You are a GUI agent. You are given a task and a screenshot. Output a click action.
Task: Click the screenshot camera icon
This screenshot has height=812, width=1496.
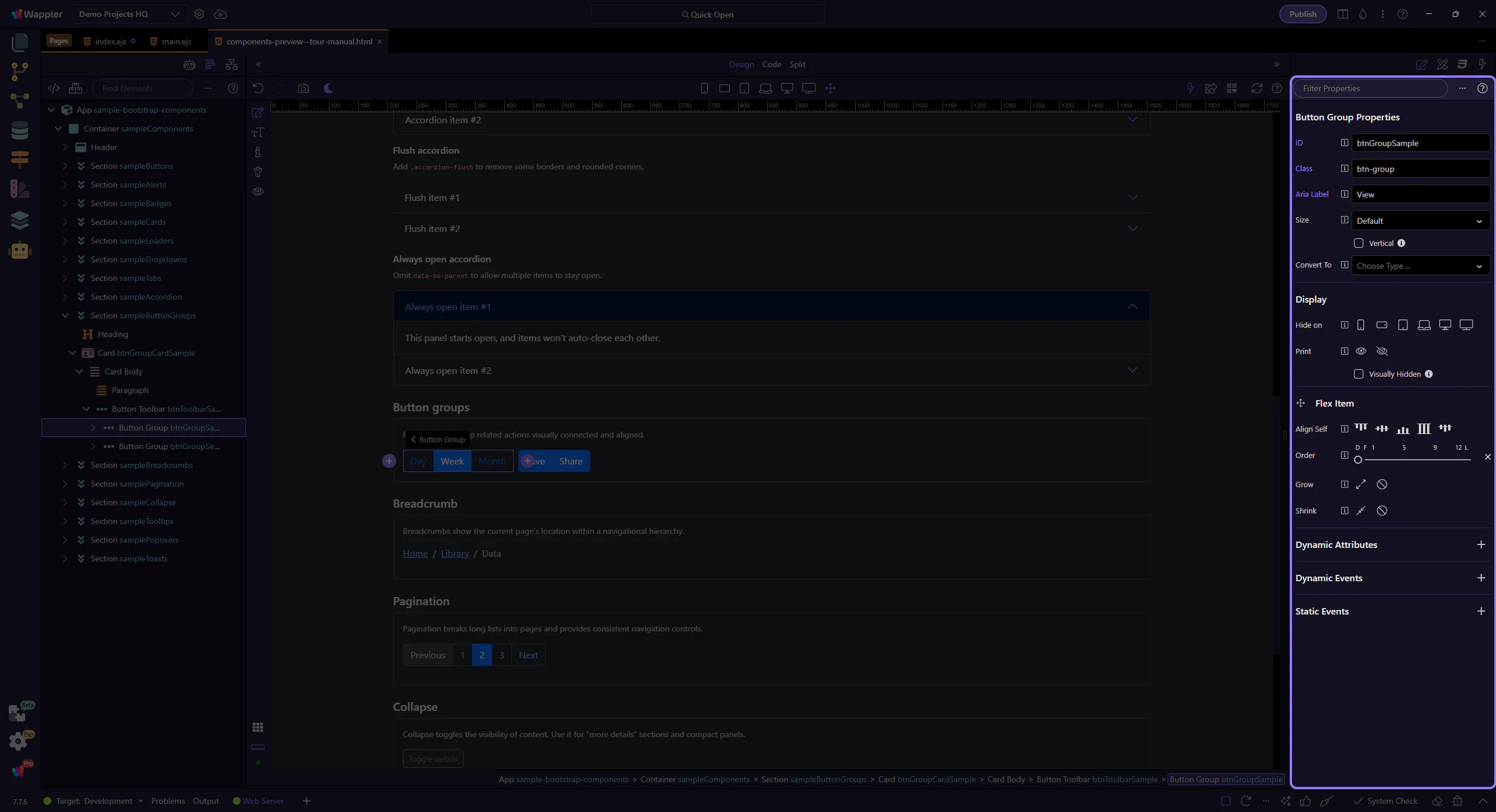303,88
